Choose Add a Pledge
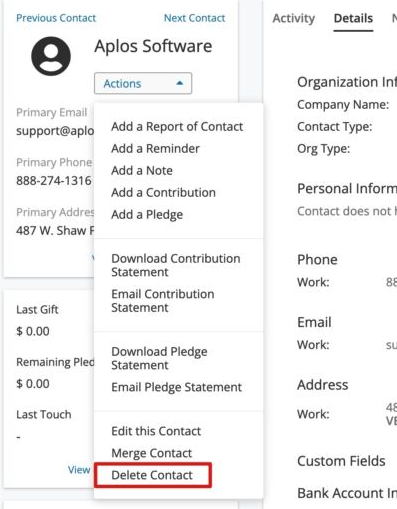This screenshot has height=509, width=397. coord(147,215)
